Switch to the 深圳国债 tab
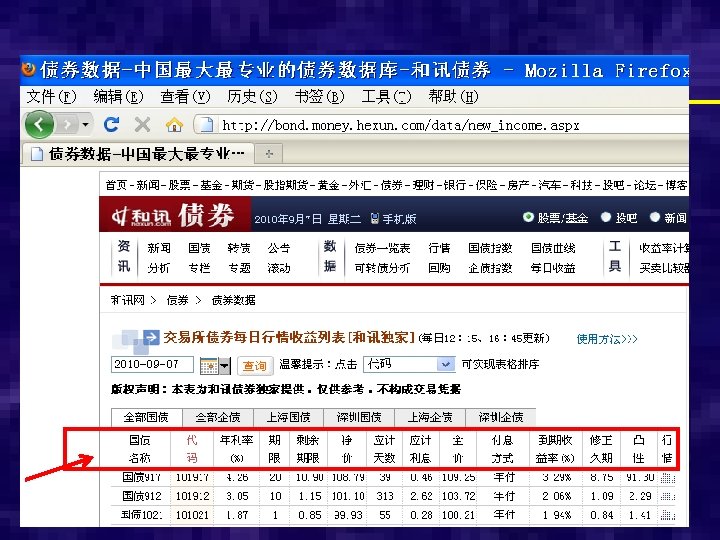This screenshot has width=720, height=540. (359, 417)
